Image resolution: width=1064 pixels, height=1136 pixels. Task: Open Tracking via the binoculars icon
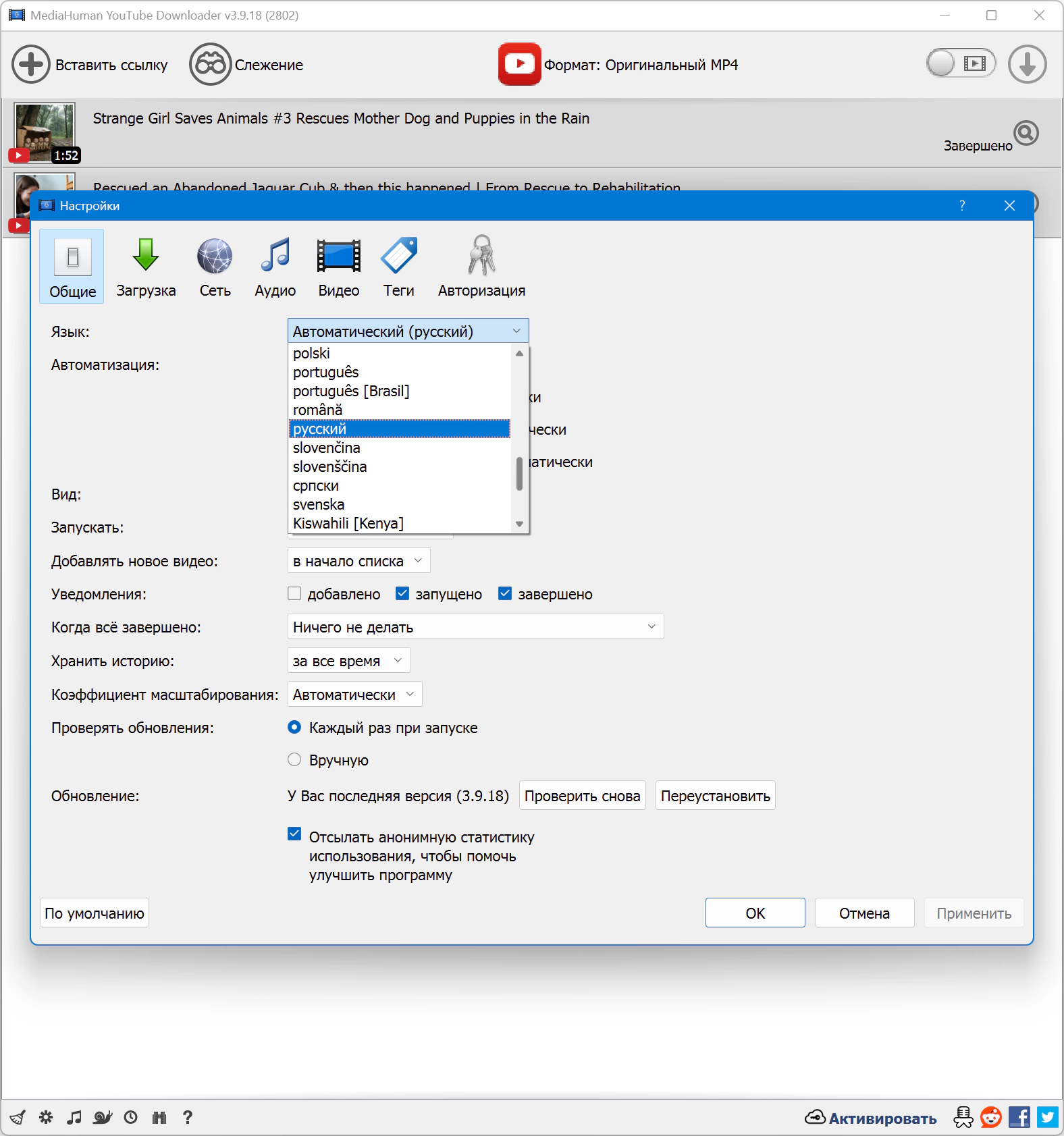tap(210, 65)
